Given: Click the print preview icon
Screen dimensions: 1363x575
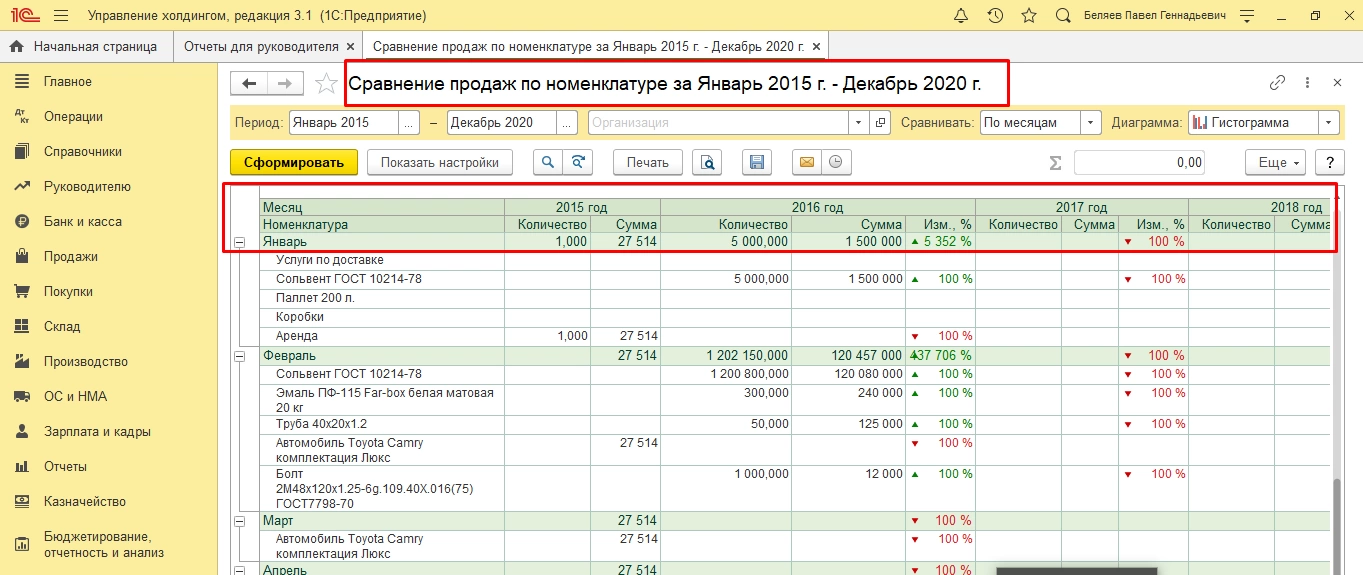Looking at the screenshot, I should pyautogui.click(x=708, y=162).
